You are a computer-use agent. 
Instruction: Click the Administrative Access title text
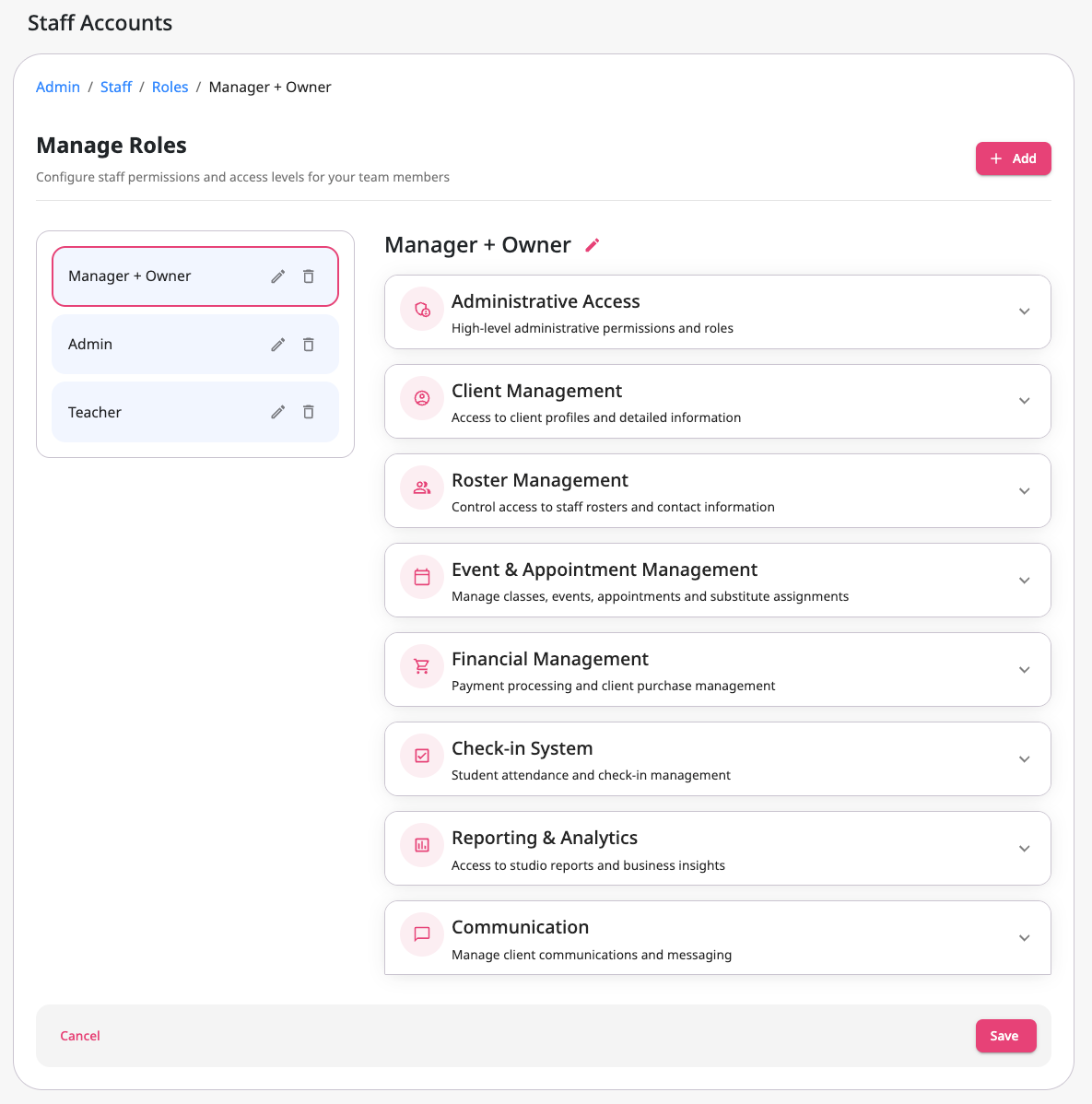[546, 301]
